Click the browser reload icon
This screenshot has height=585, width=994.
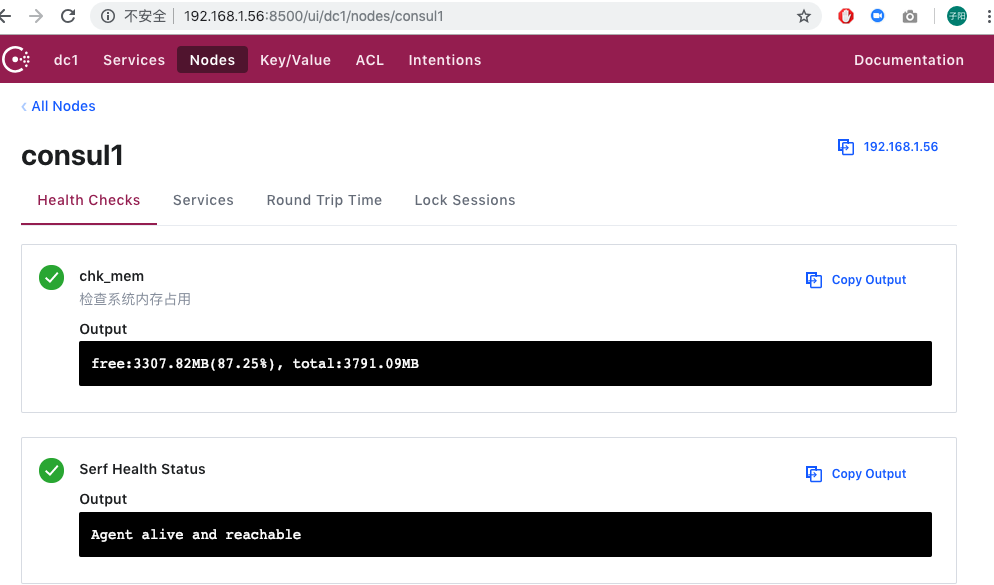click(68, 16)
